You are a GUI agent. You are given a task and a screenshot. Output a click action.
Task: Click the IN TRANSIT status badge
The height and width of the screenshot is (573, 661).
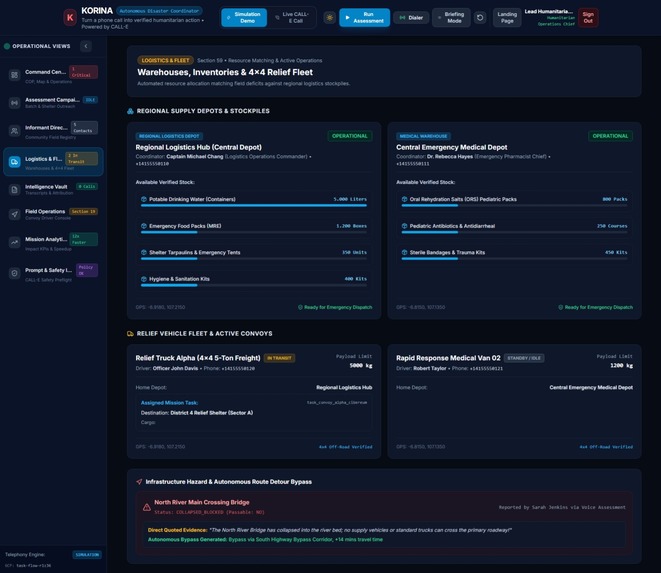tap(279, 358)
